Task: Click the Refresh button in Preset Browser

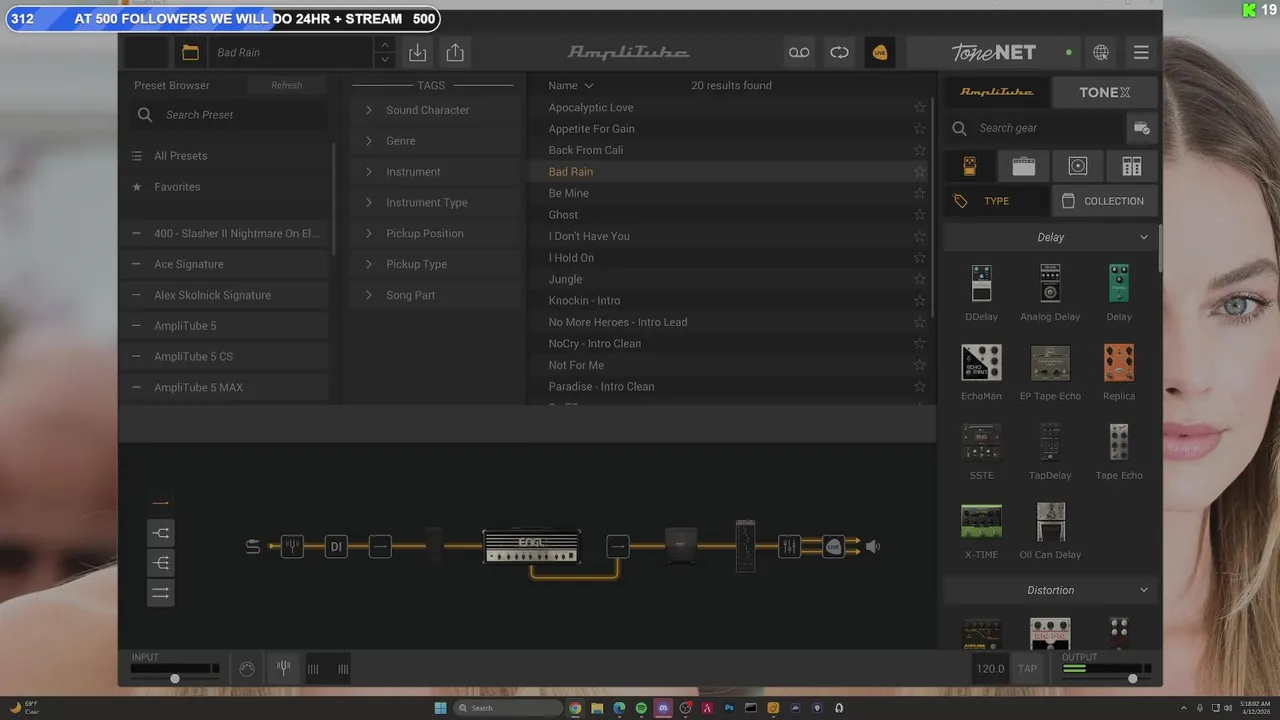Action: tap(286, 85)
